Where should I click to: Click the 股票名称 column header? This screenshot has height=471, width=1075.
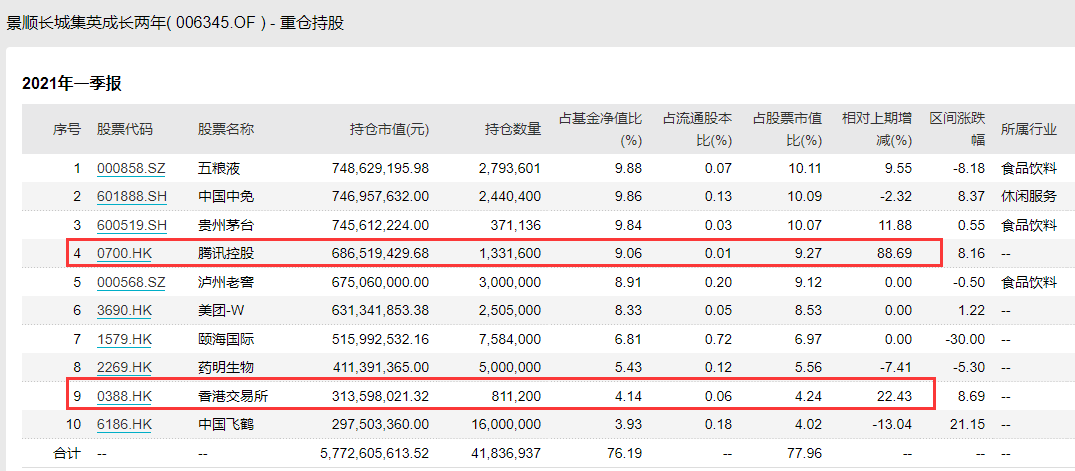point(226,129)
